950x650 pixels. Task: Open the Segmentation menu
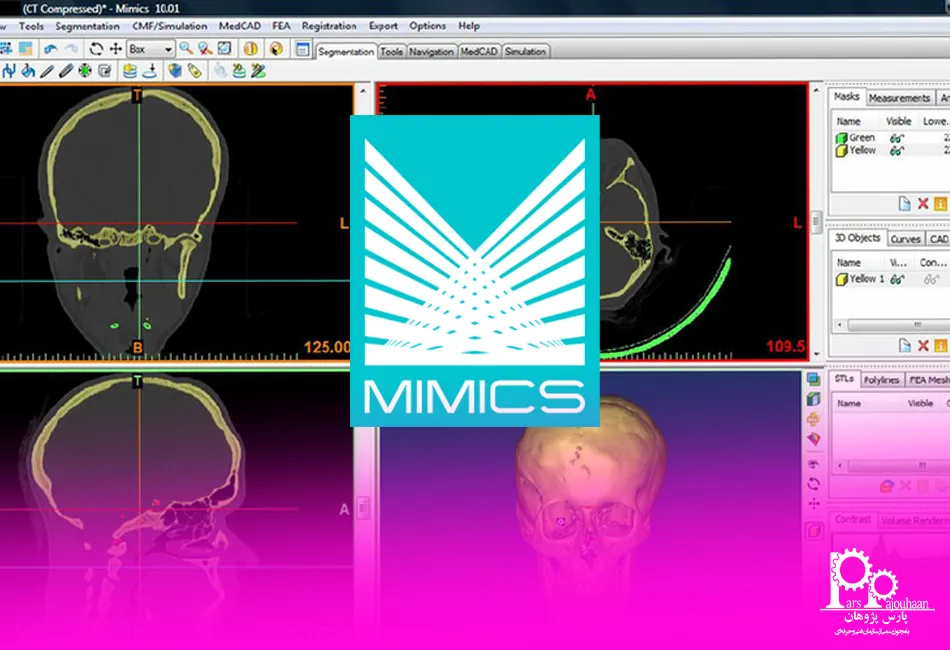coord(88,26)
